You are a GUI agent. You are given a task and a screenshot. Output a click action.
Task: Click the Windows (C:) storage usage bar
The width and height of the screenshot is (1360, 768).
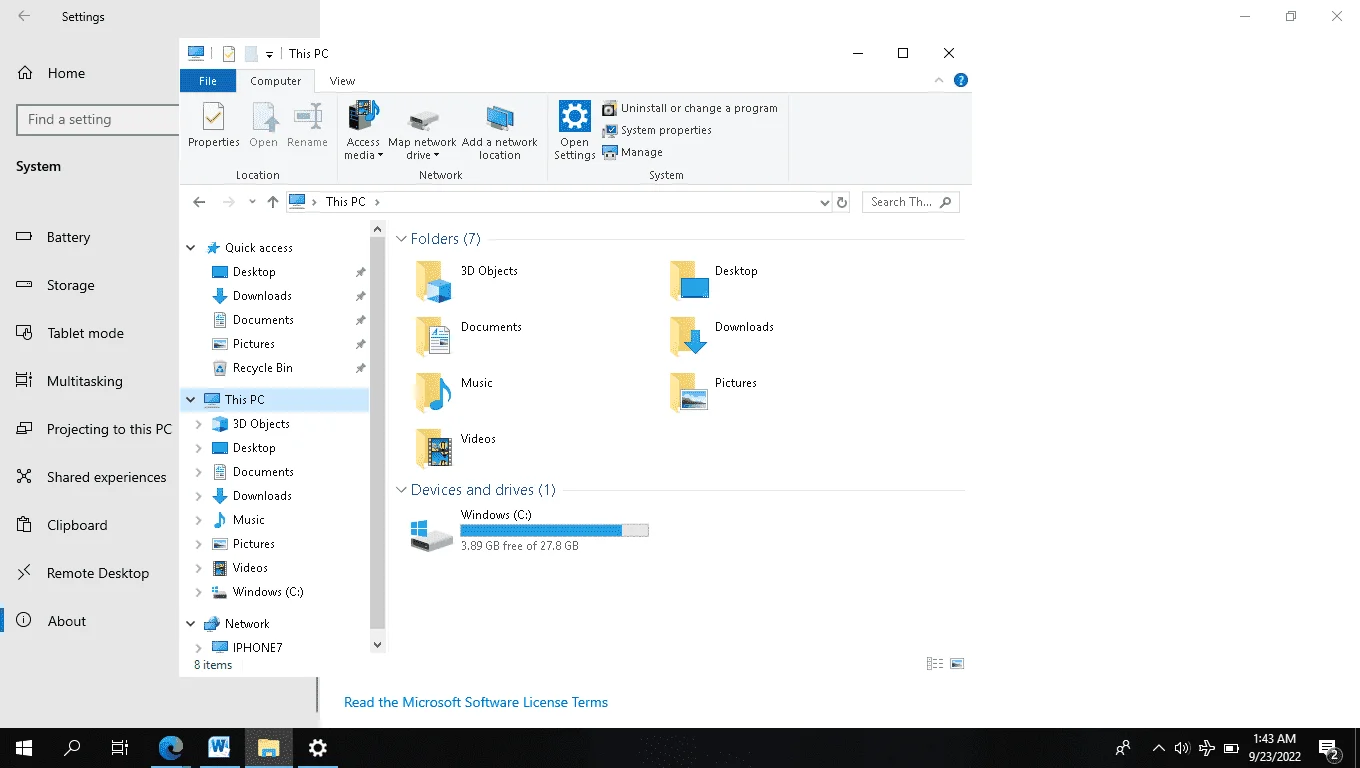(x=554, y=531)
